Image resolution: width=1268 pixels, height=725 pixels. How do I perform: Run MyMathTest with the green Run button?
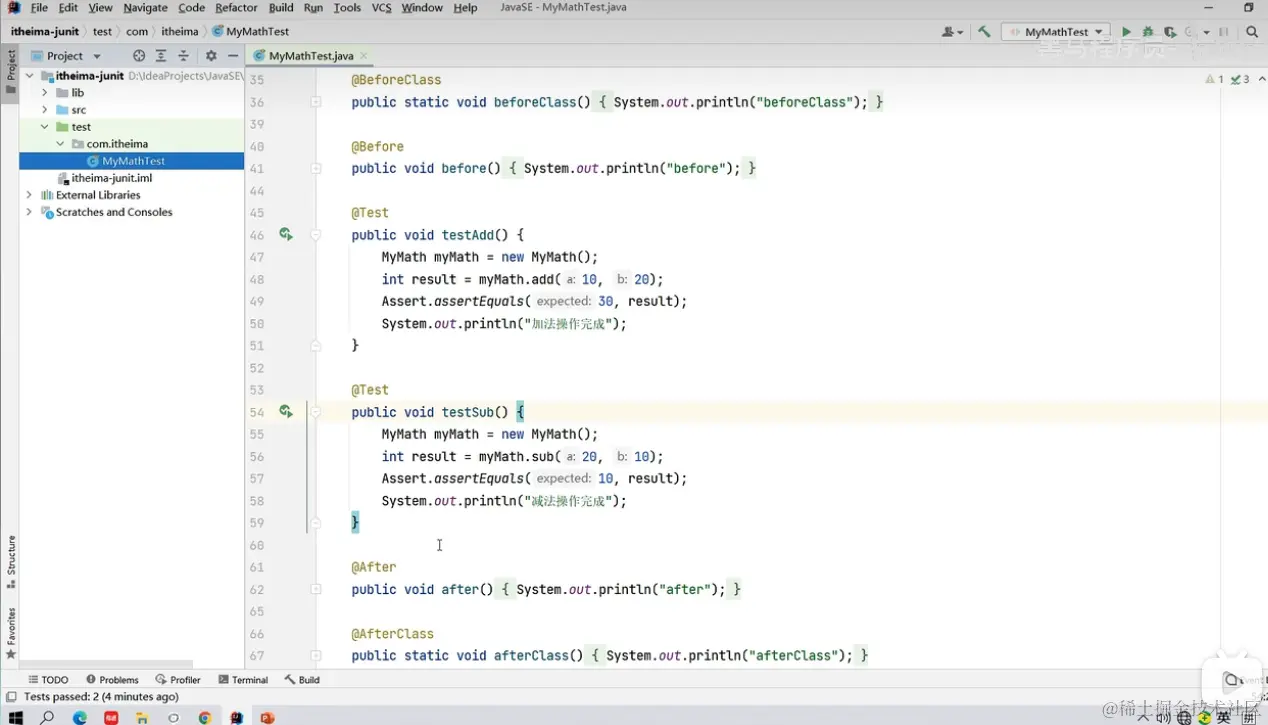(x=1126, y=32)
